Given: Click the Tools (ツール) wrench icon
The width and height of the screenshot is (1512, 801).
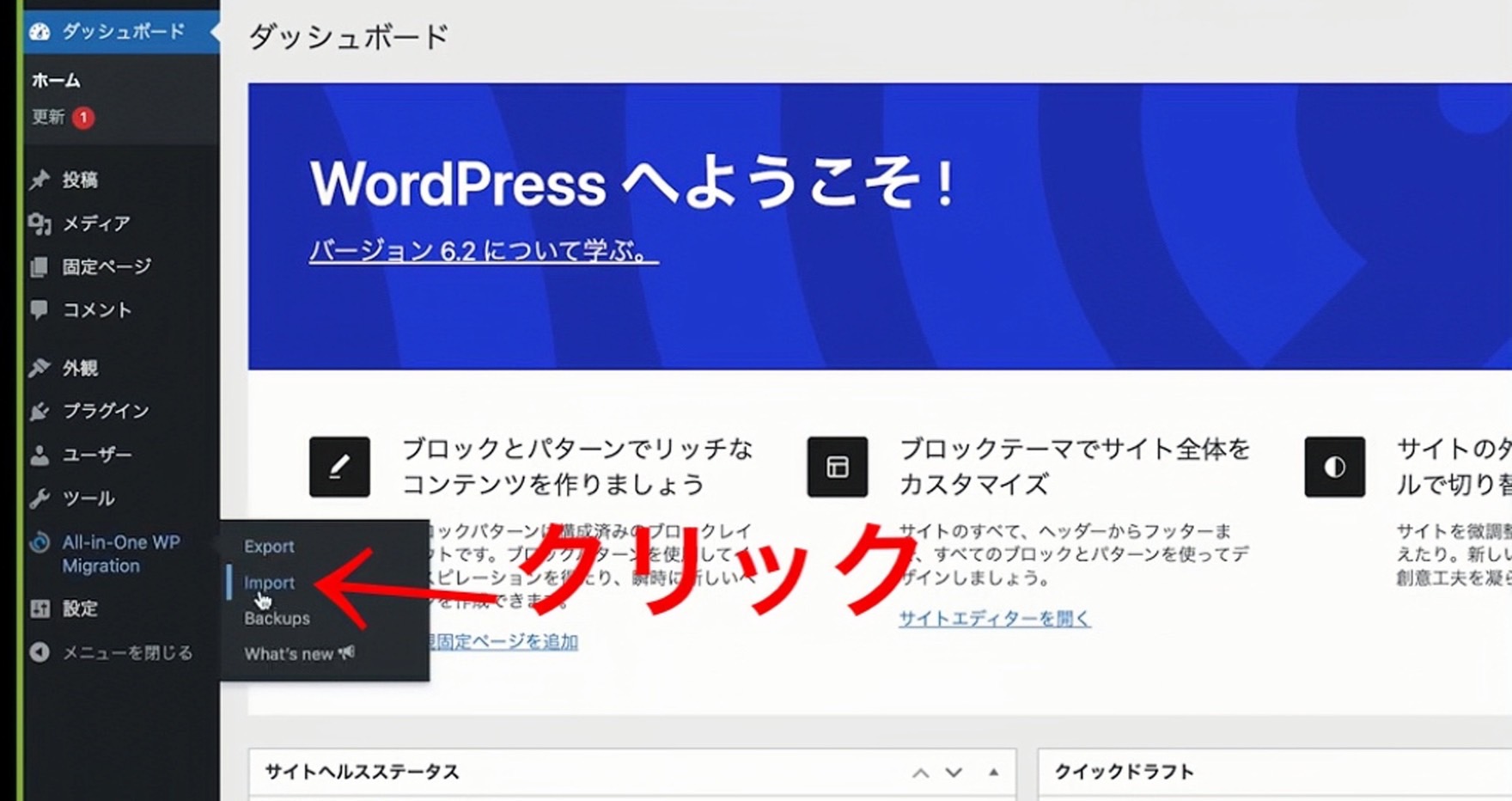Looking at the screenshot, I should (40, 498).
